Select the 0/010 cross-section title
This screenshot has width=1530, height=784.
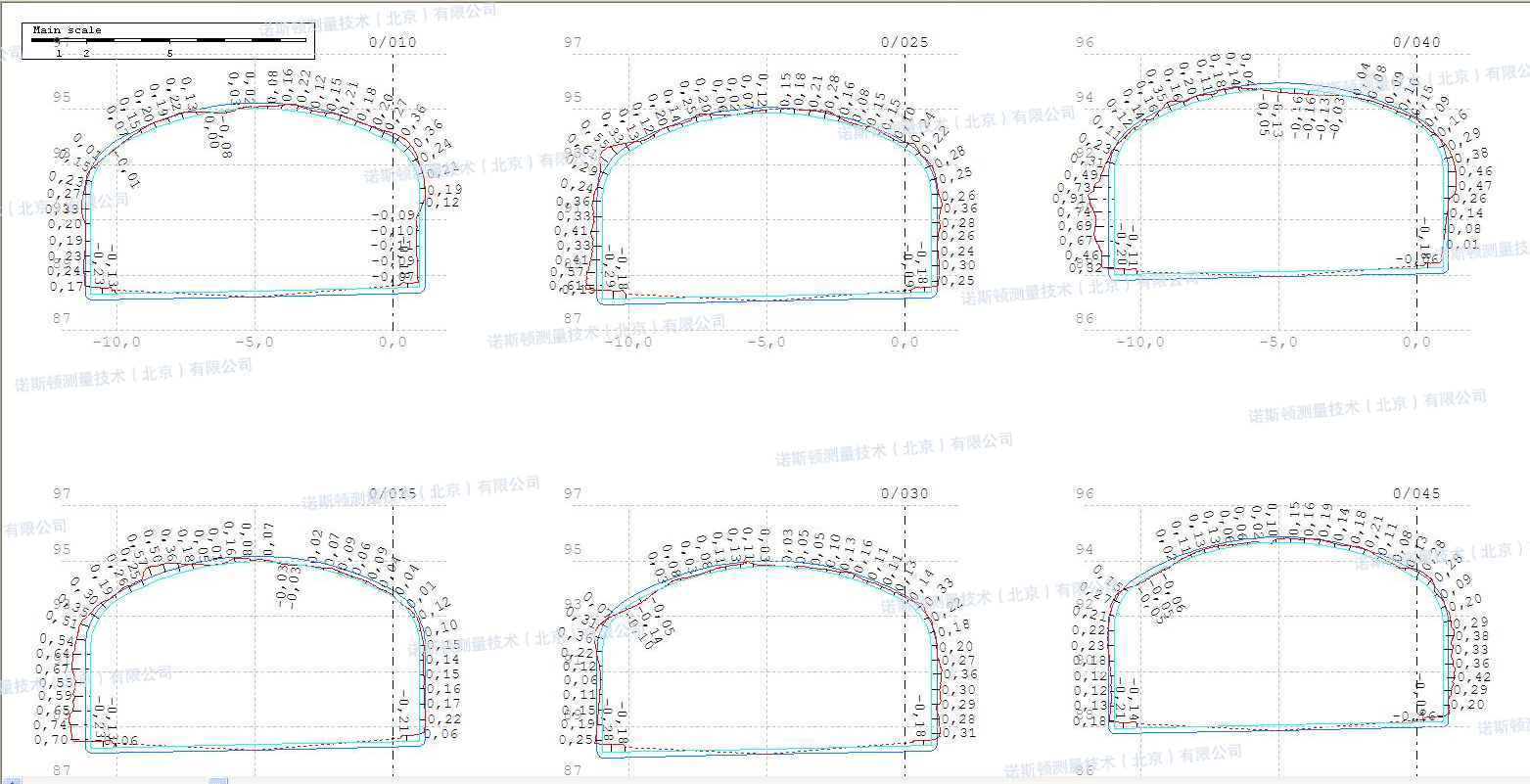tap(393, 42)
